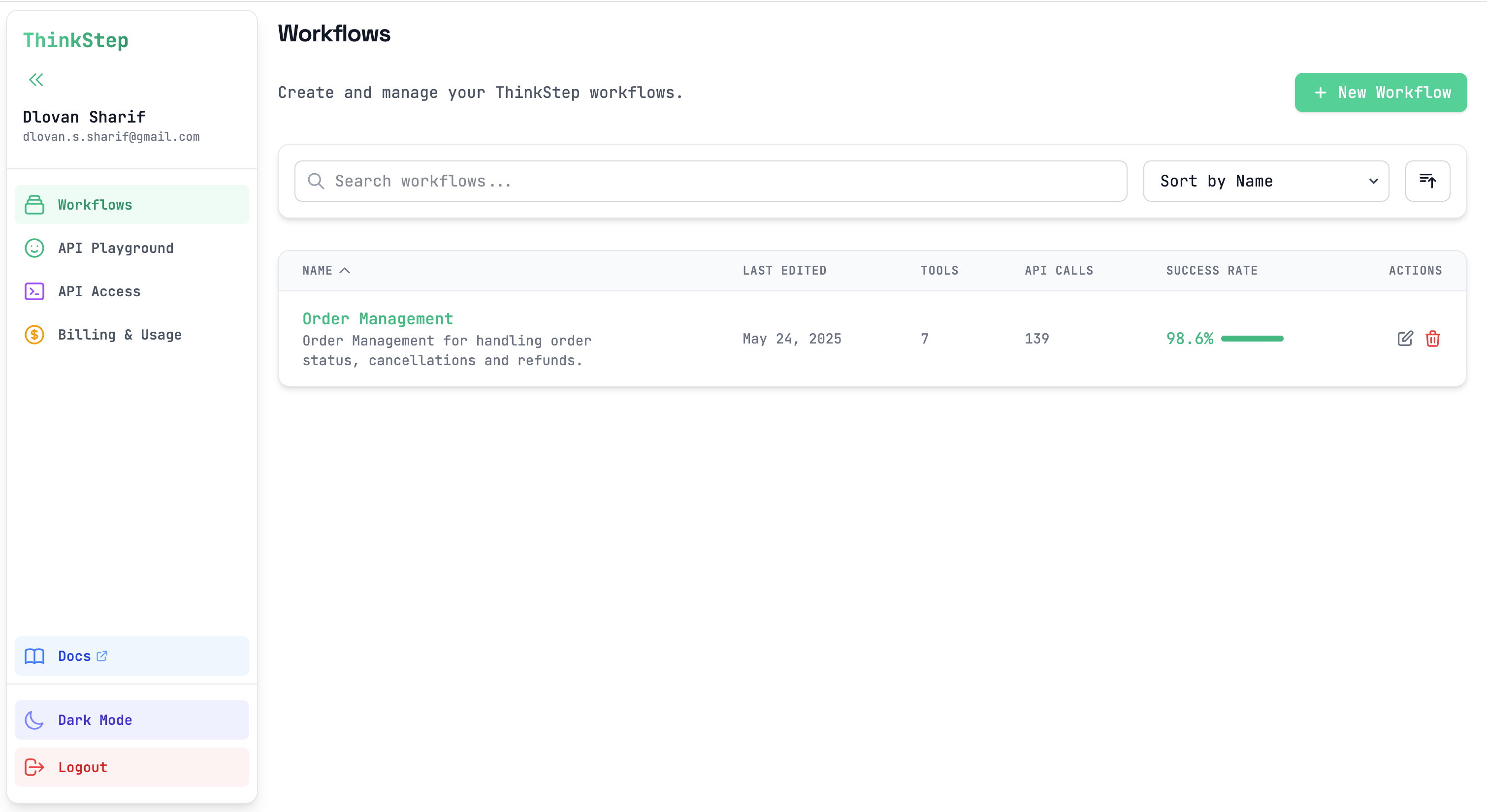Screen dimensions: 1487x812
Task: Sort by the NAME column header arrow
Action: [345, 271]
